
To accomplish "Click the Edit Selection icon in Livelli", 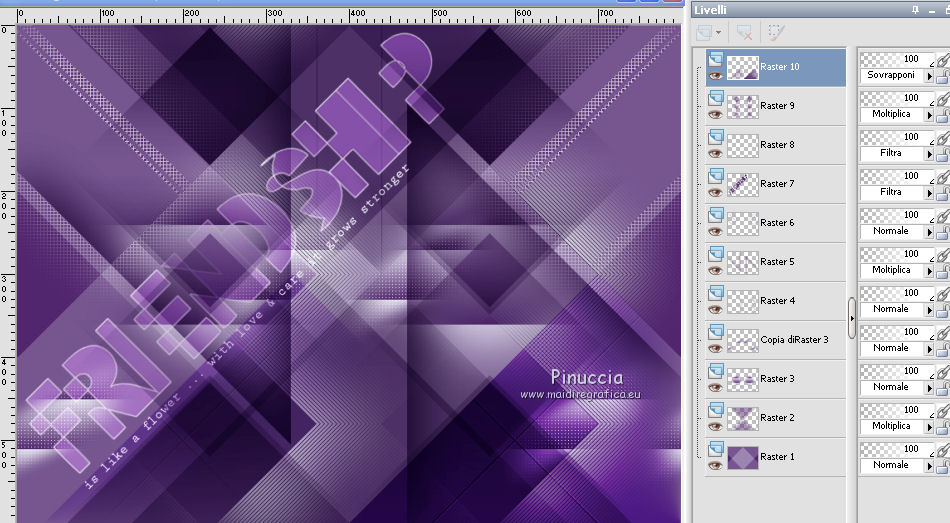I will (x=776, y=33).
